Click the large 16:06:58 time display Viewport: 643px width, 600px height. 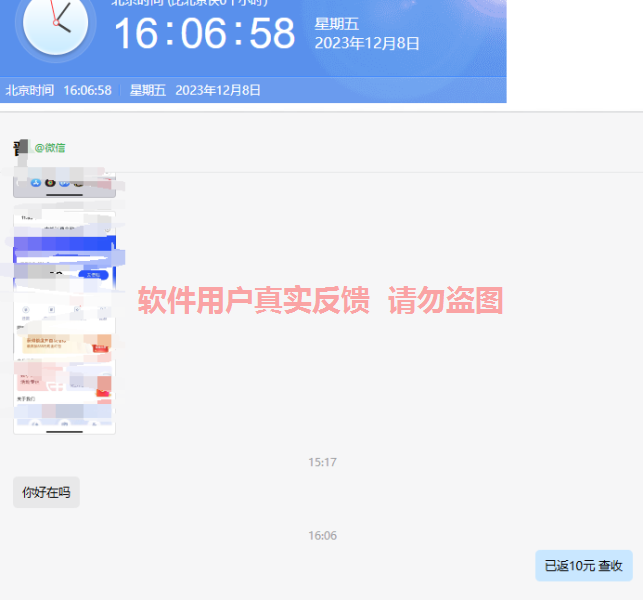pyautogui.click(x=204, y=33)
